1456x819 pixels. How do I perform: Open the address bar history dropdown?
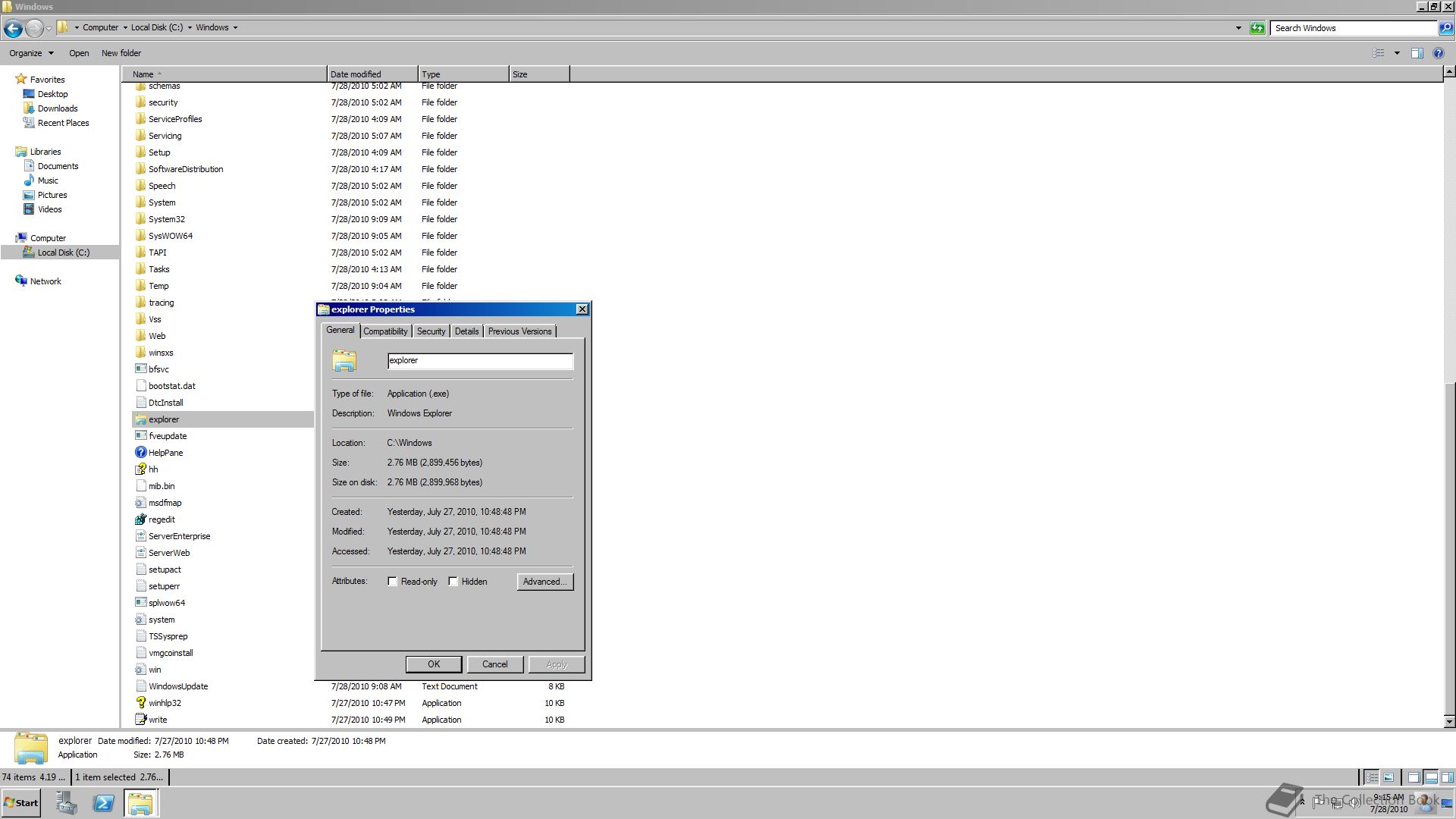click(x=1238, y=28)
